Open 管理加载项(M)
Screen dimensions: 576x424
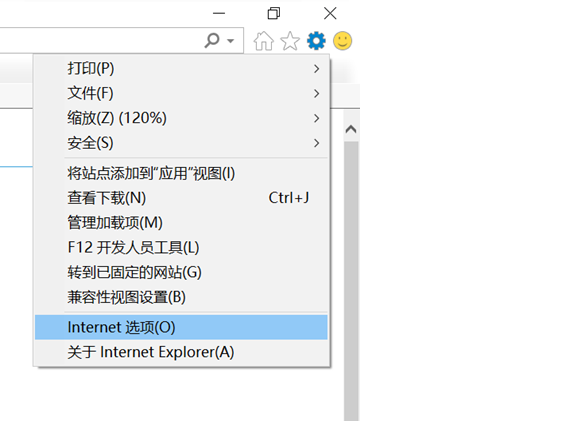181,223
